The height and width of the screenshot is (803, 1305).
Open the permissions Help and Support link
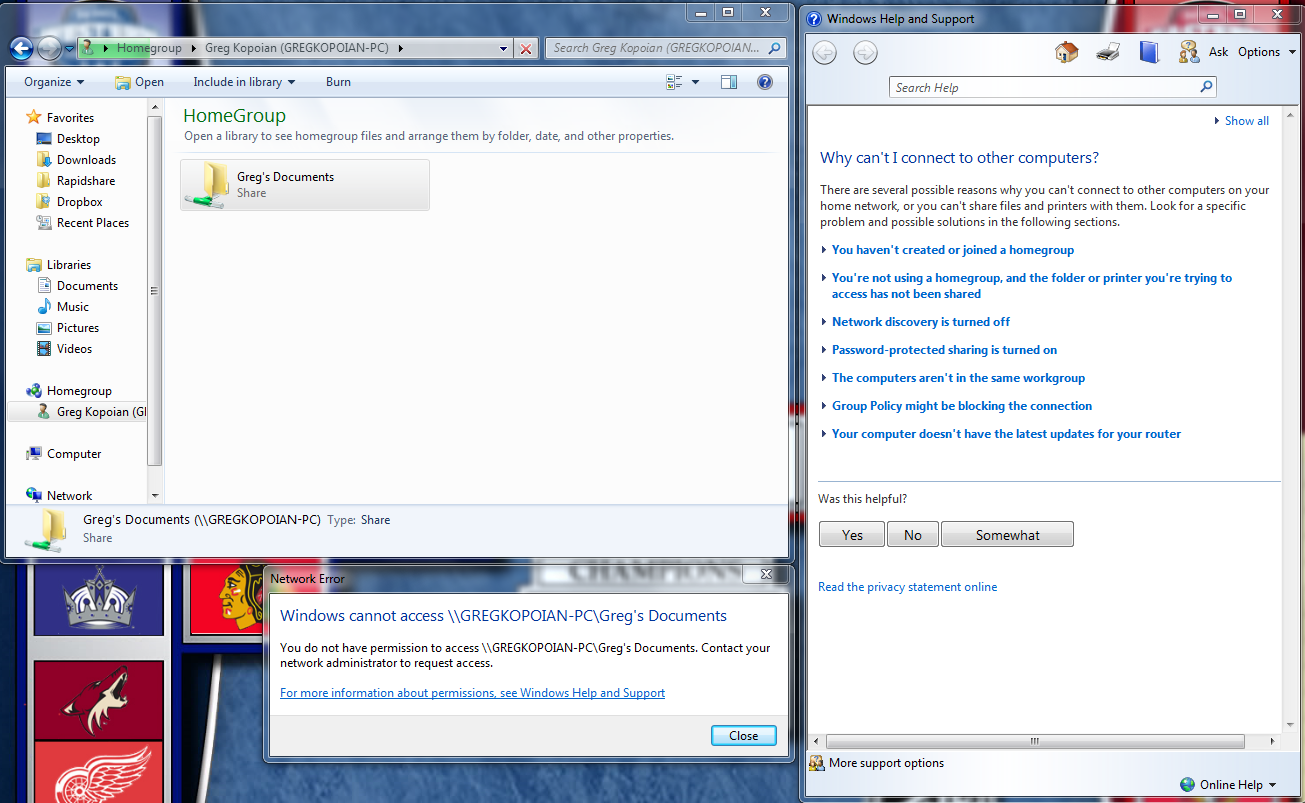pos(472,693)
